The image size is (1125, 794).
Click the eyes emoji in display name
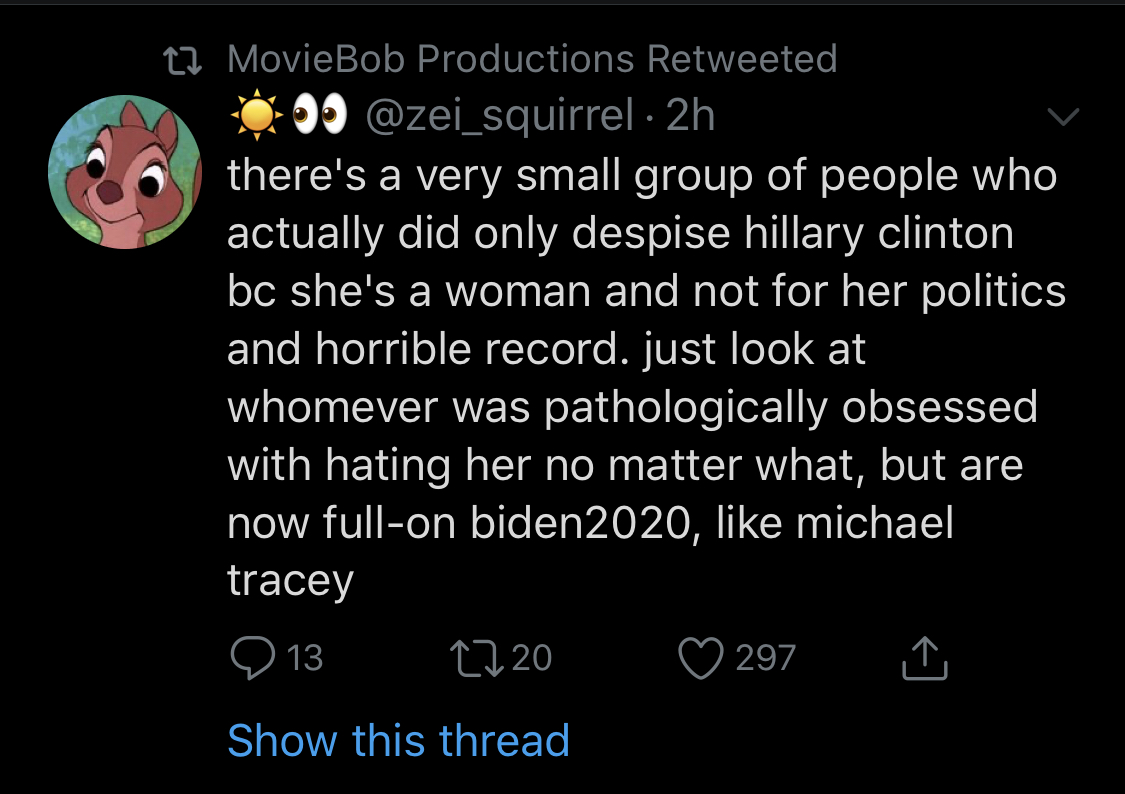[319, 115]
